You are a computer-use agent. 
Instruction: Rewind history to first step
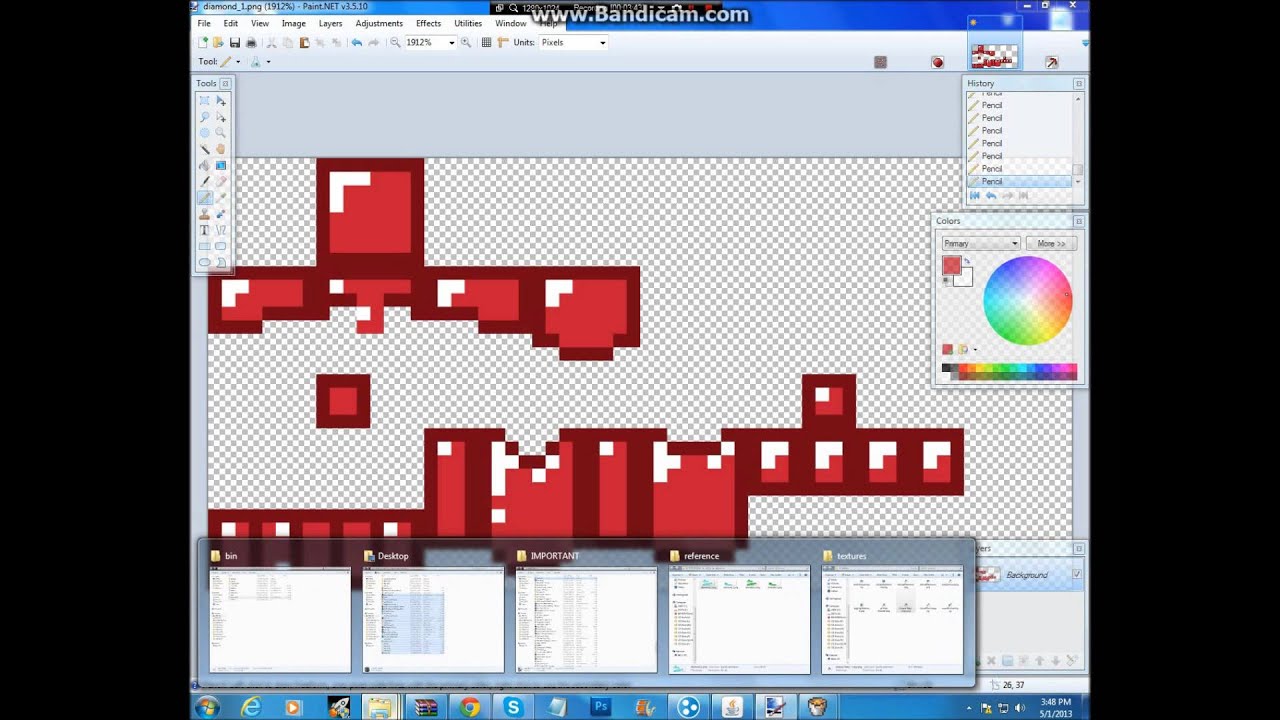point(975,196)
